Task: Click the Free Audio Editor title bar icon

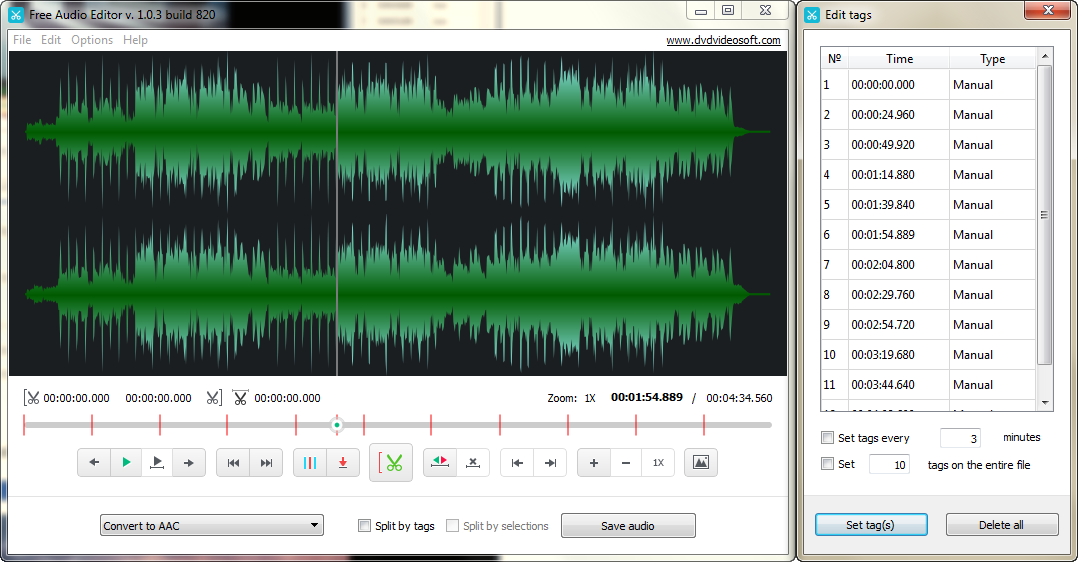Action: tap(16, 14)
